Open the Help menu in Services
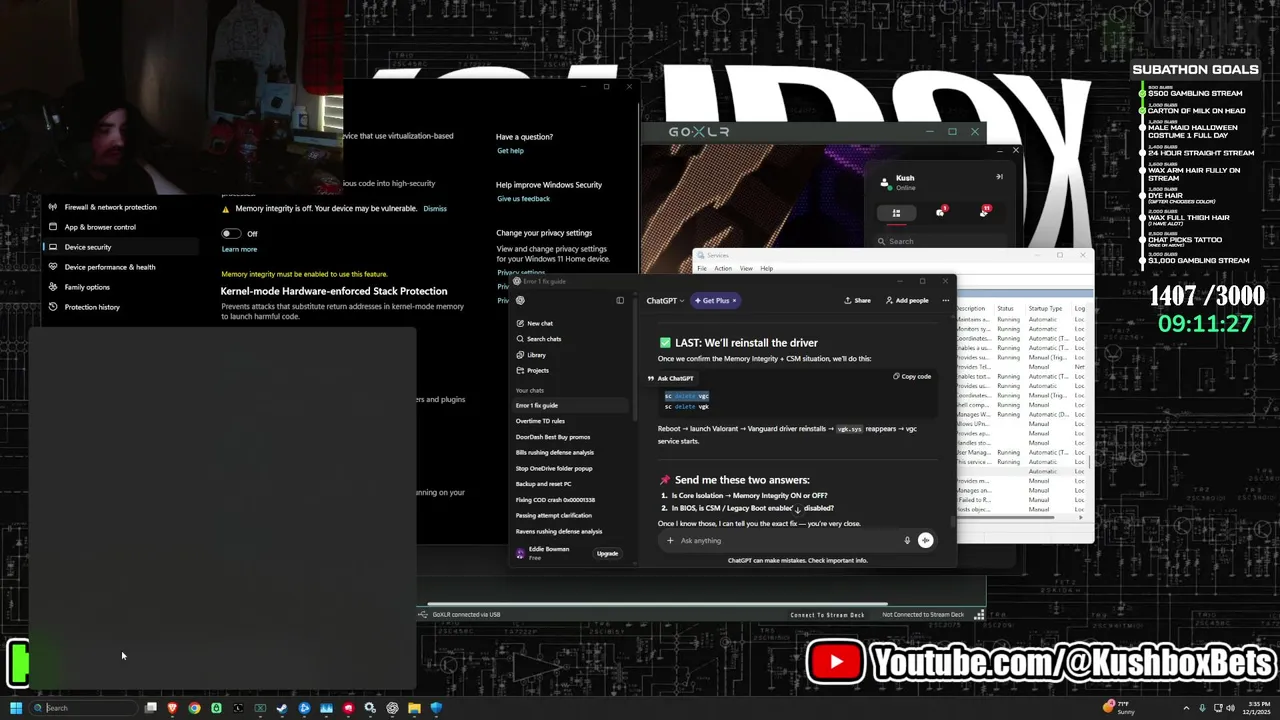Screen dimensions: 1280x720 tap(766, 268)
